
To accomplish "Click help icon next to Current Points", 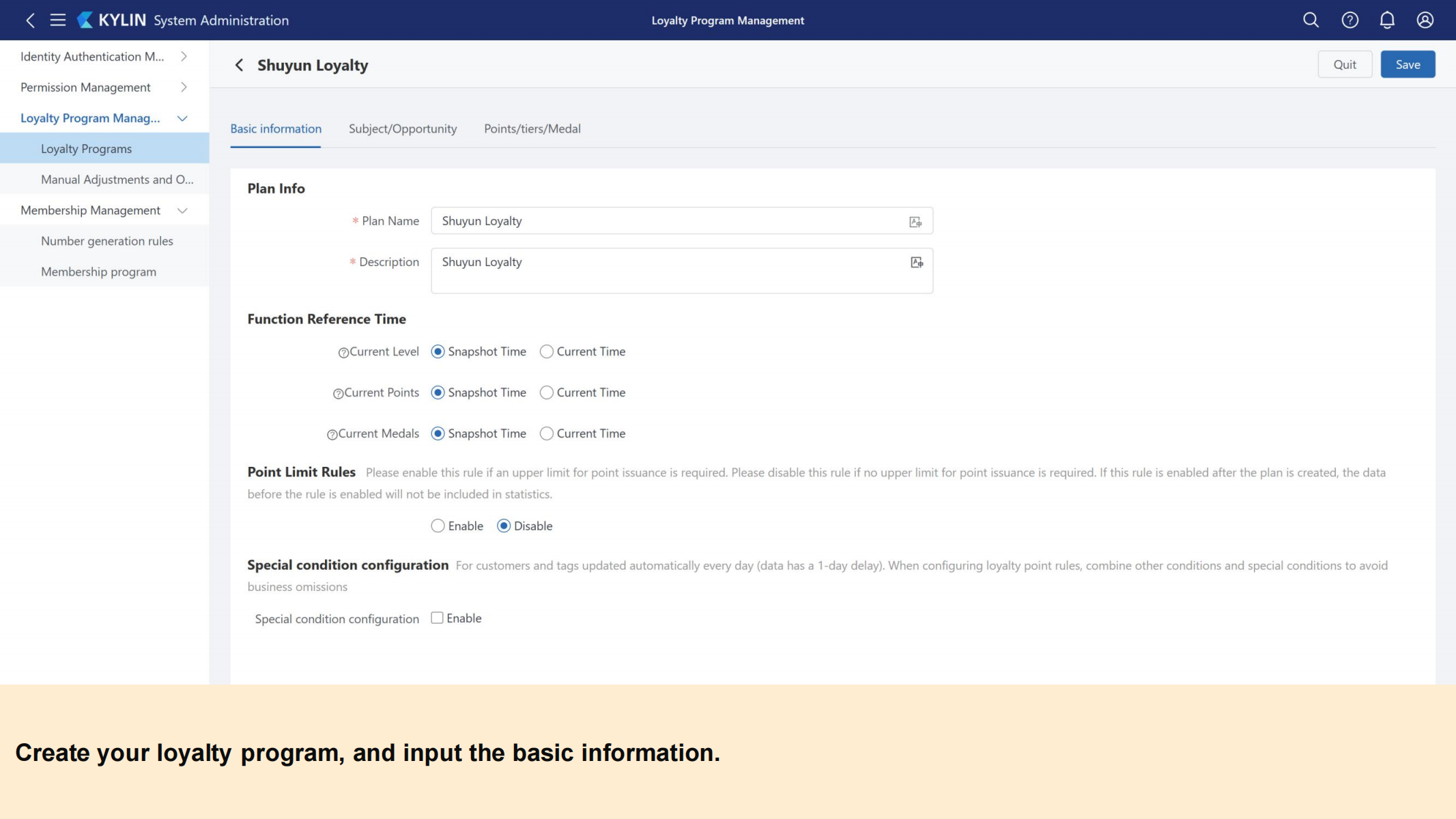I will [x=338, y=394].
